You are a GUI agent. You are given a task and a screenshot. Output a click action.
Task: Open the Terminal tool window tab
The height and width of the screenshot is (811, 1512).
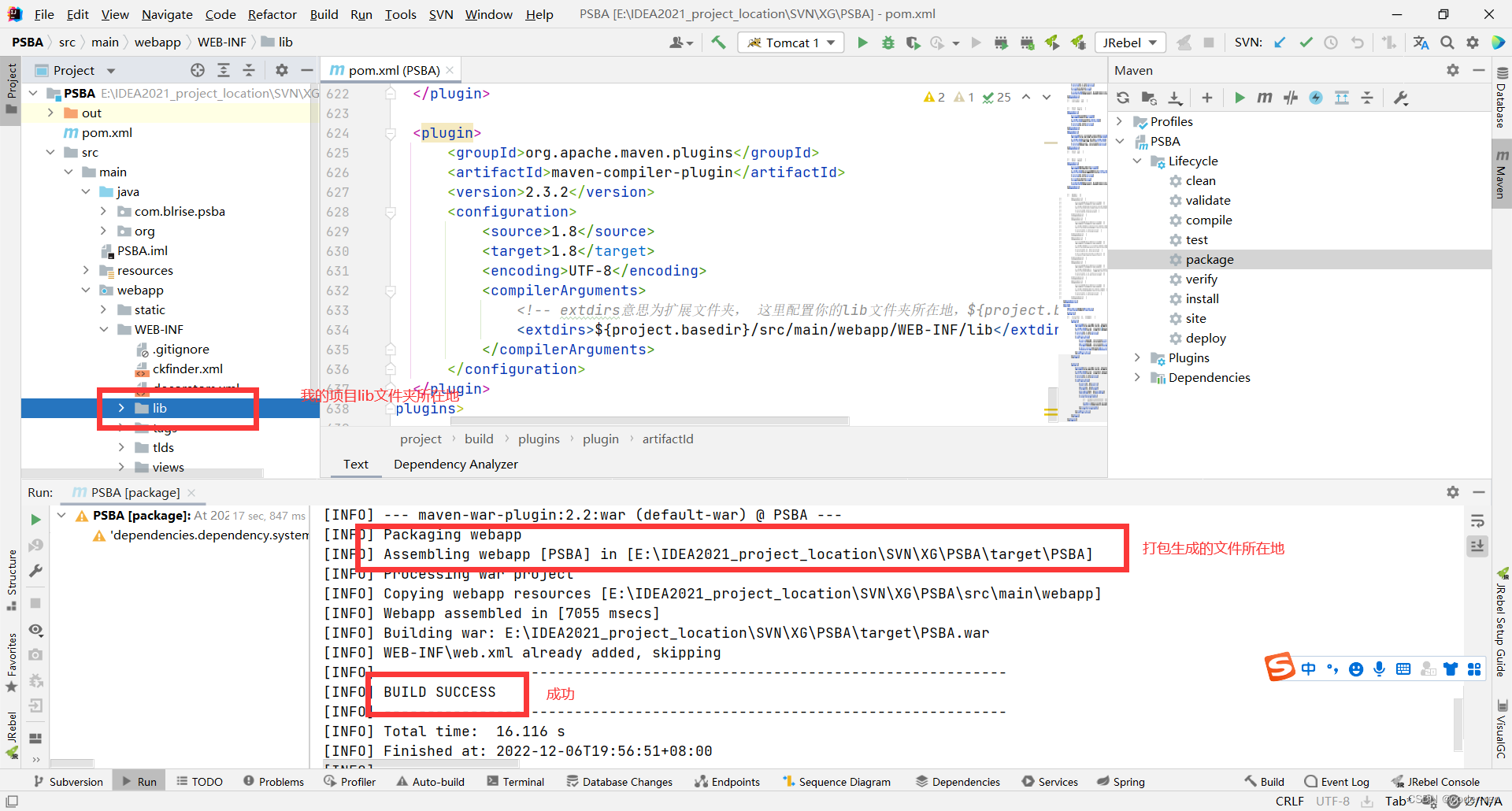[516, 781]
